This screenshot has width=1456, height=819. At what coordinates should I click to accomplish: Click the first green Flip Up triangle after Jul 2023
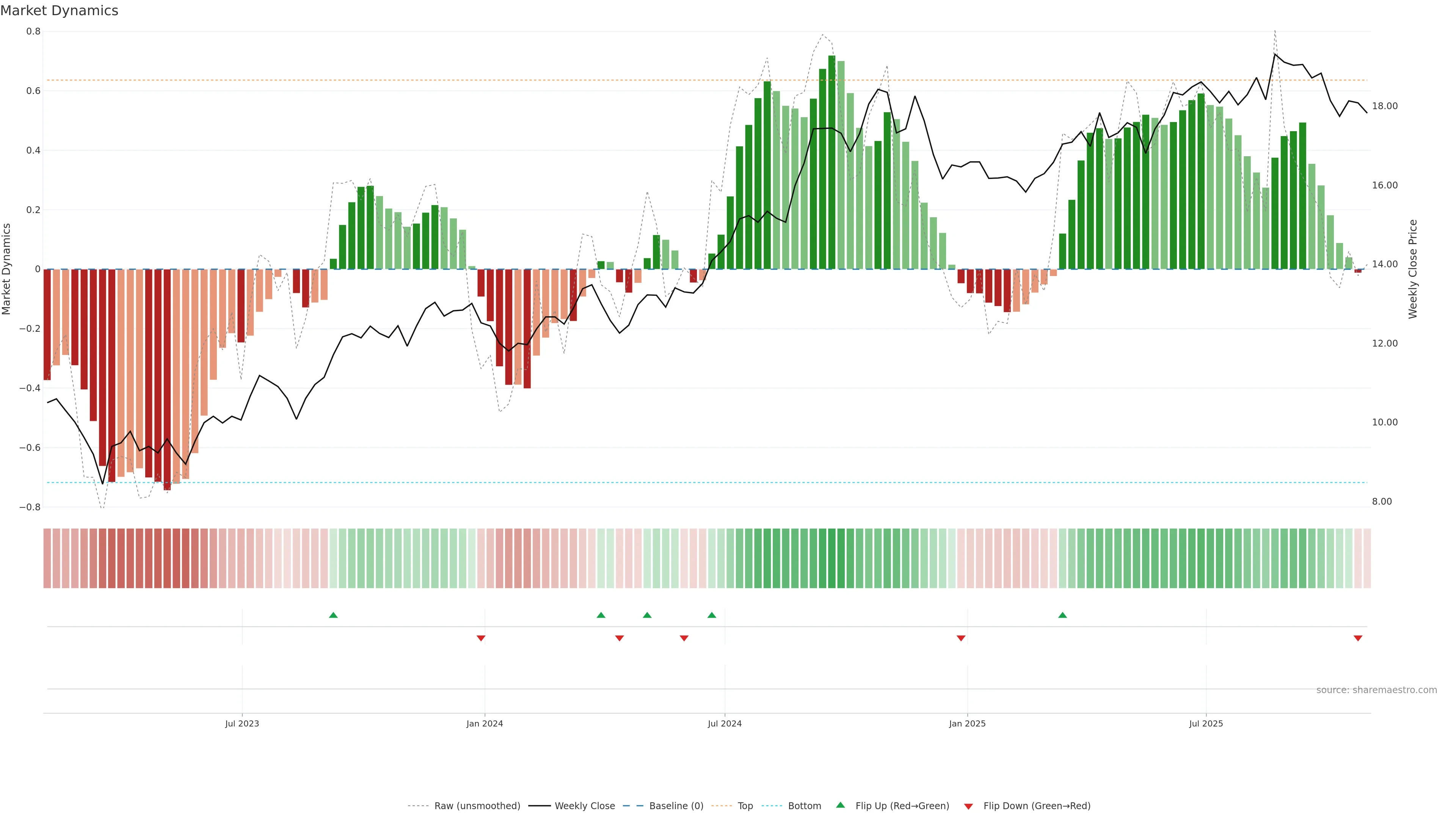tap(333, 615)
